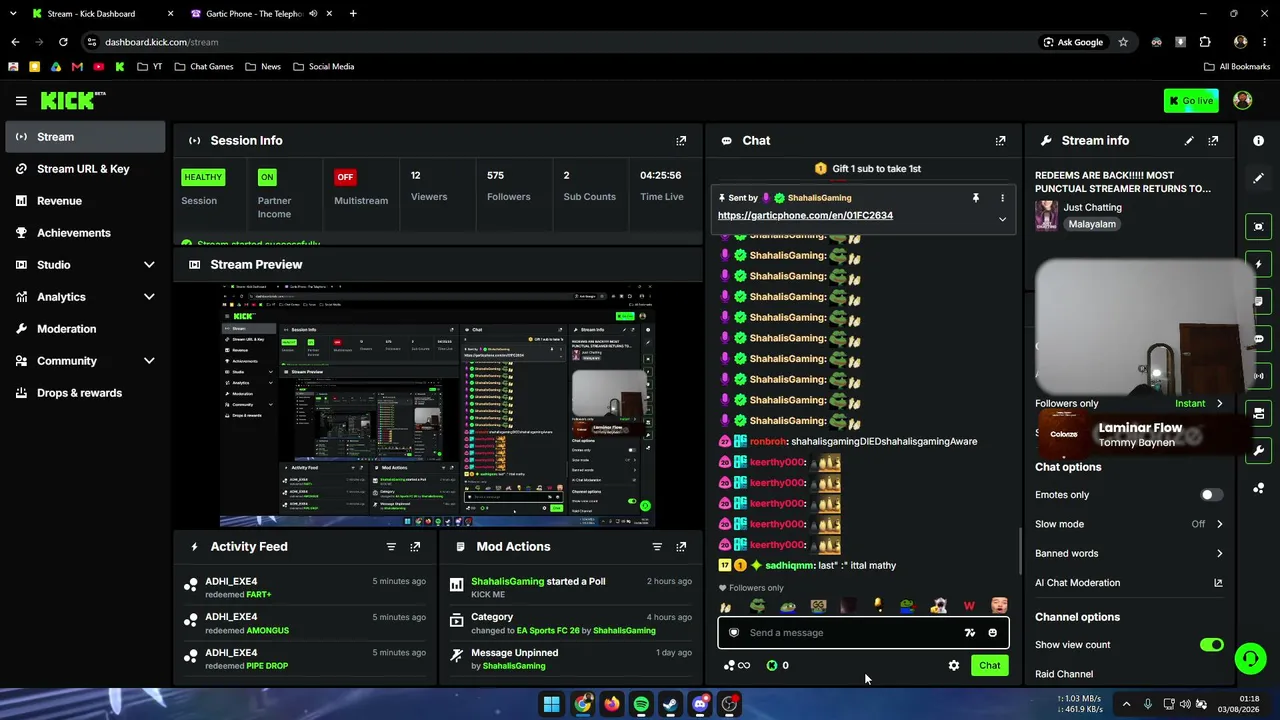
Task: Open Stream URL & Key page
Action: [85, 169]
